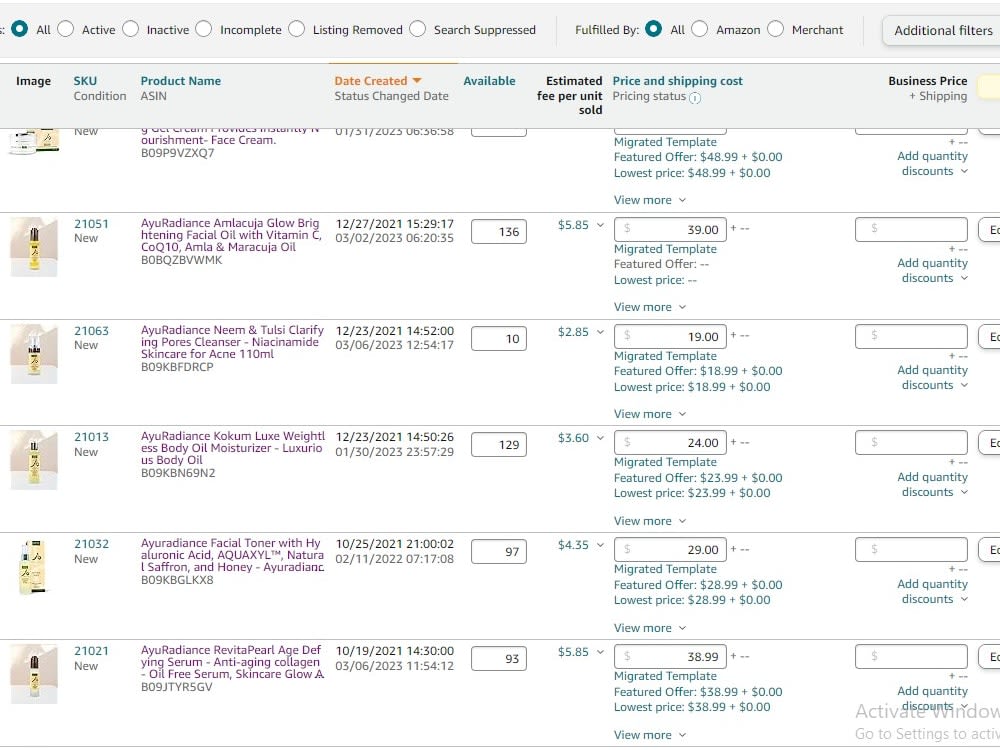Image resolution: width=1000 pixels, height=750 pixels.
Task: Select the All status radio button
Action: (x=20, y=29)
